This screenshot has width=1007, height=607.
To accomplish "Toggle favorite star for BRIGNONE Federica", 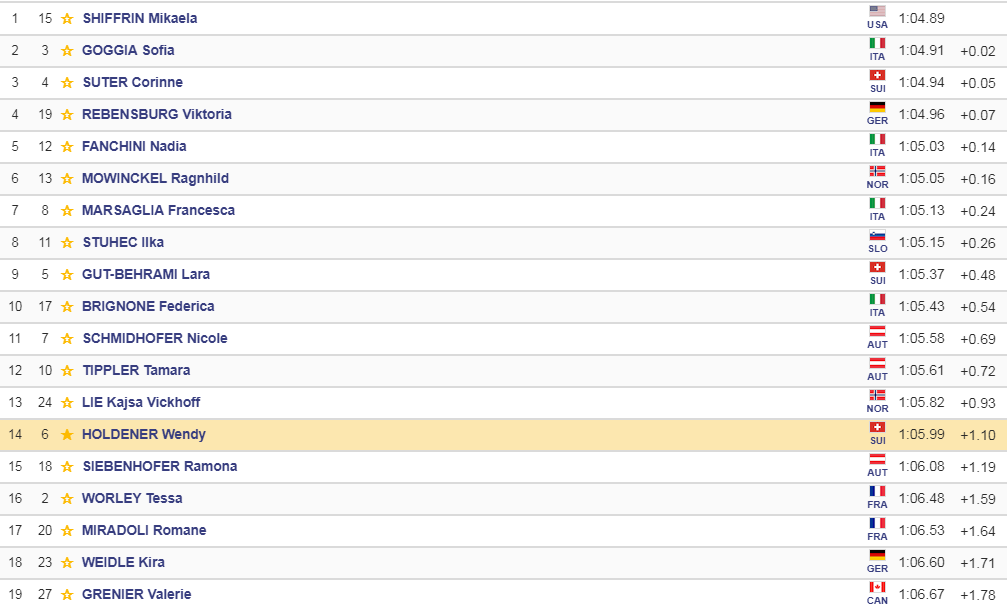I will click(67, 306).
